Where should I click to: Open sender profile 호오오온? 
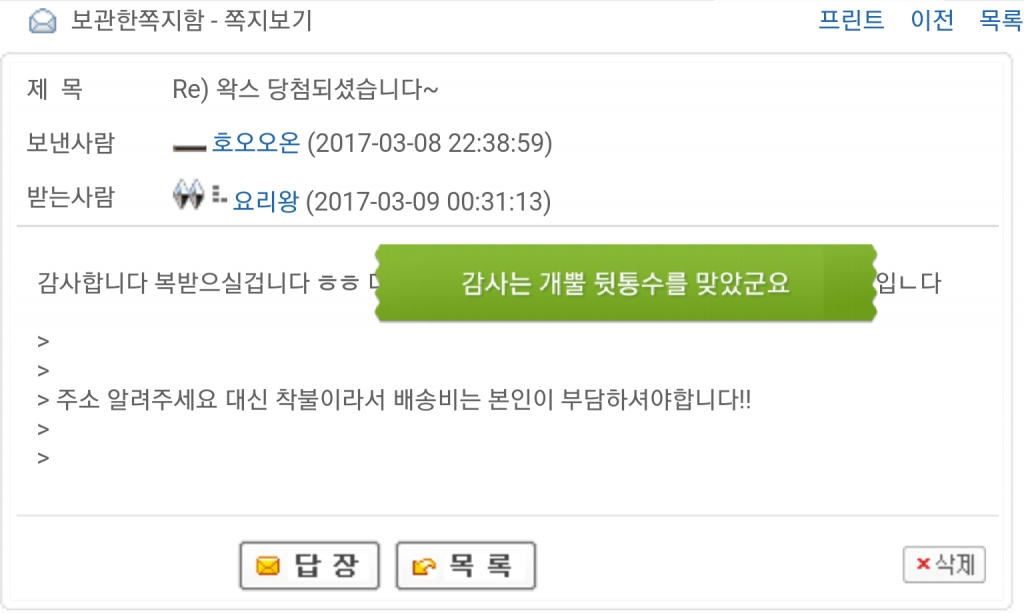(x=255, y=142)
